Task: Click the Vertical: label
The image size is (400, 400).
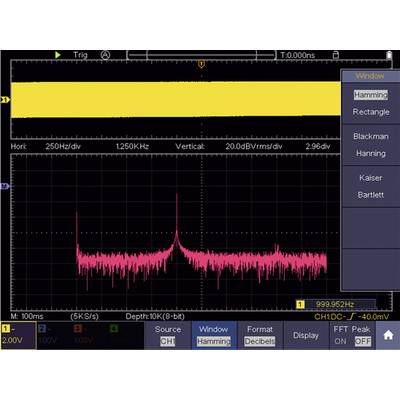Action: pyautogui.click(x=190, y=146)
